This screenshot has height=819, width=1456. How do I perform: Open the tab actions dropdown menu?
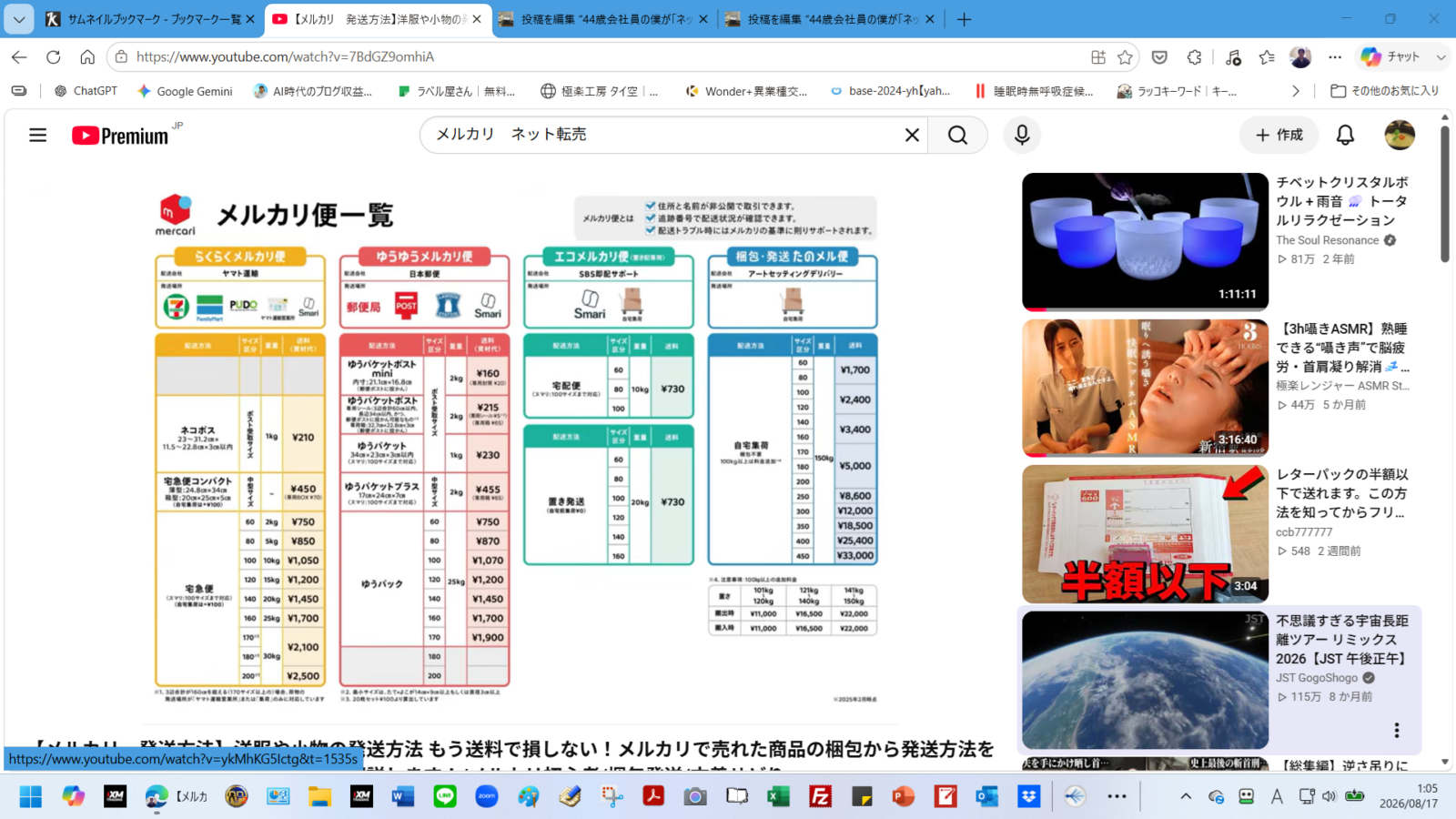pyautogui.click(x=18, y=19)
